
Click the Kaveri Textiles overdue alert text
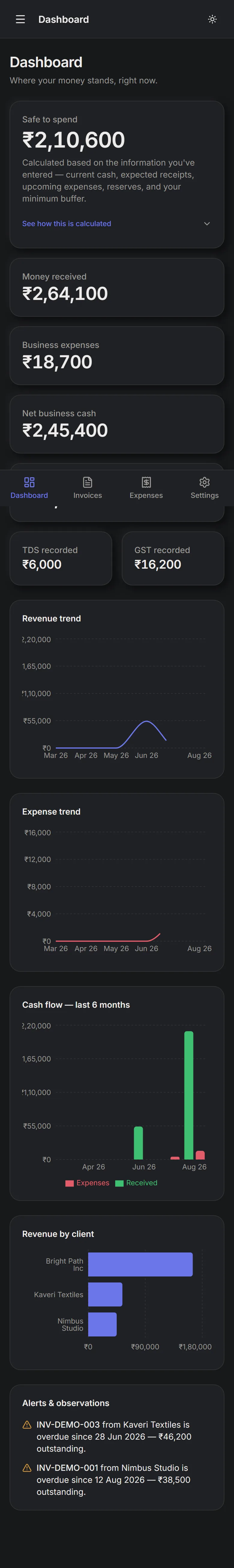coord(114,1437)
